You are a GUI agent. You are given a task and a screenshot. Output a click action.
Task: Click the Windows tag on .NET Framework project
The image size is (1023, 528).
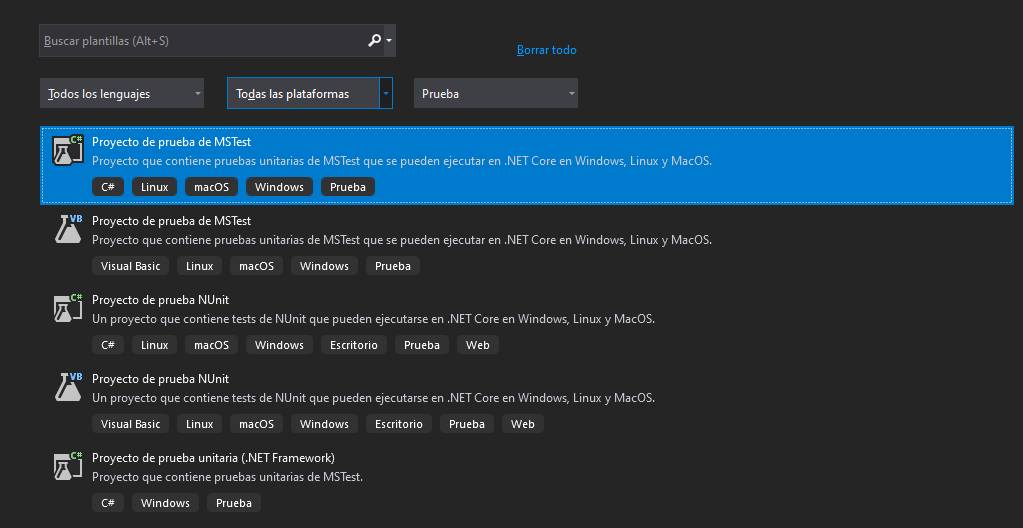165,503
